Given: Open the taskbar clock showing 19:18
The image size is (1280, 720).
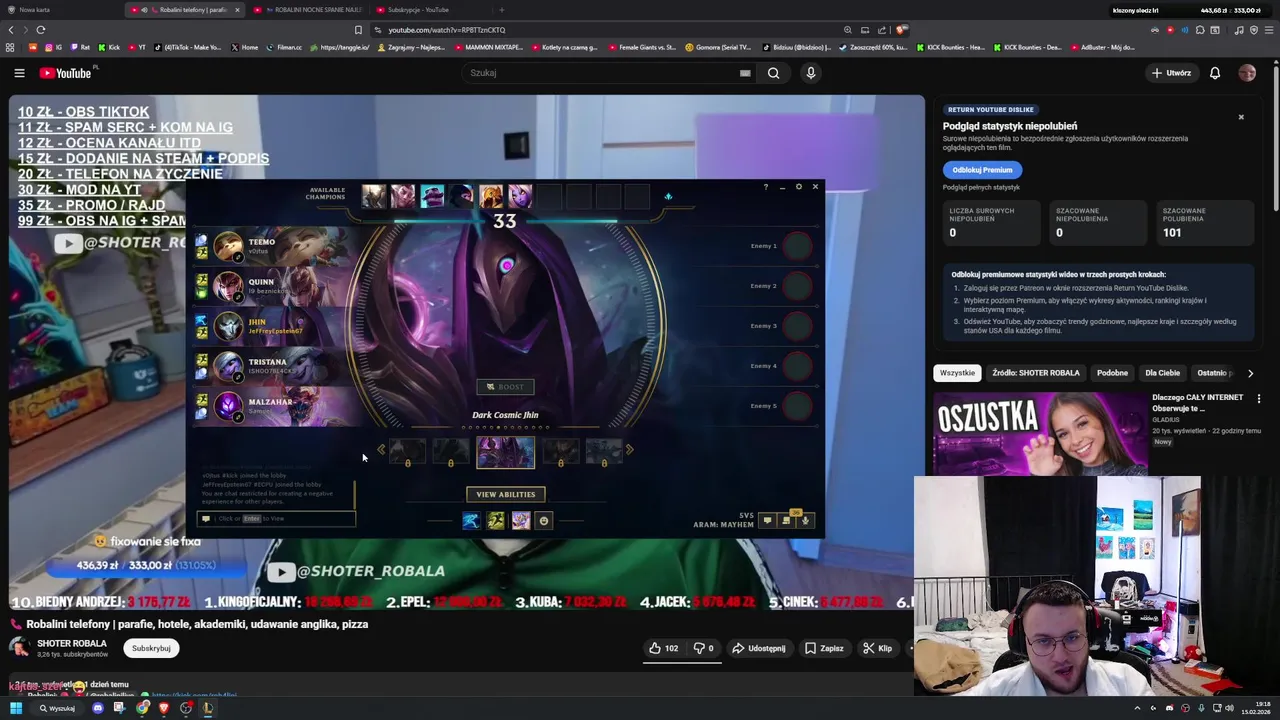Looking at the screenshot, I should coord(1257,708).
